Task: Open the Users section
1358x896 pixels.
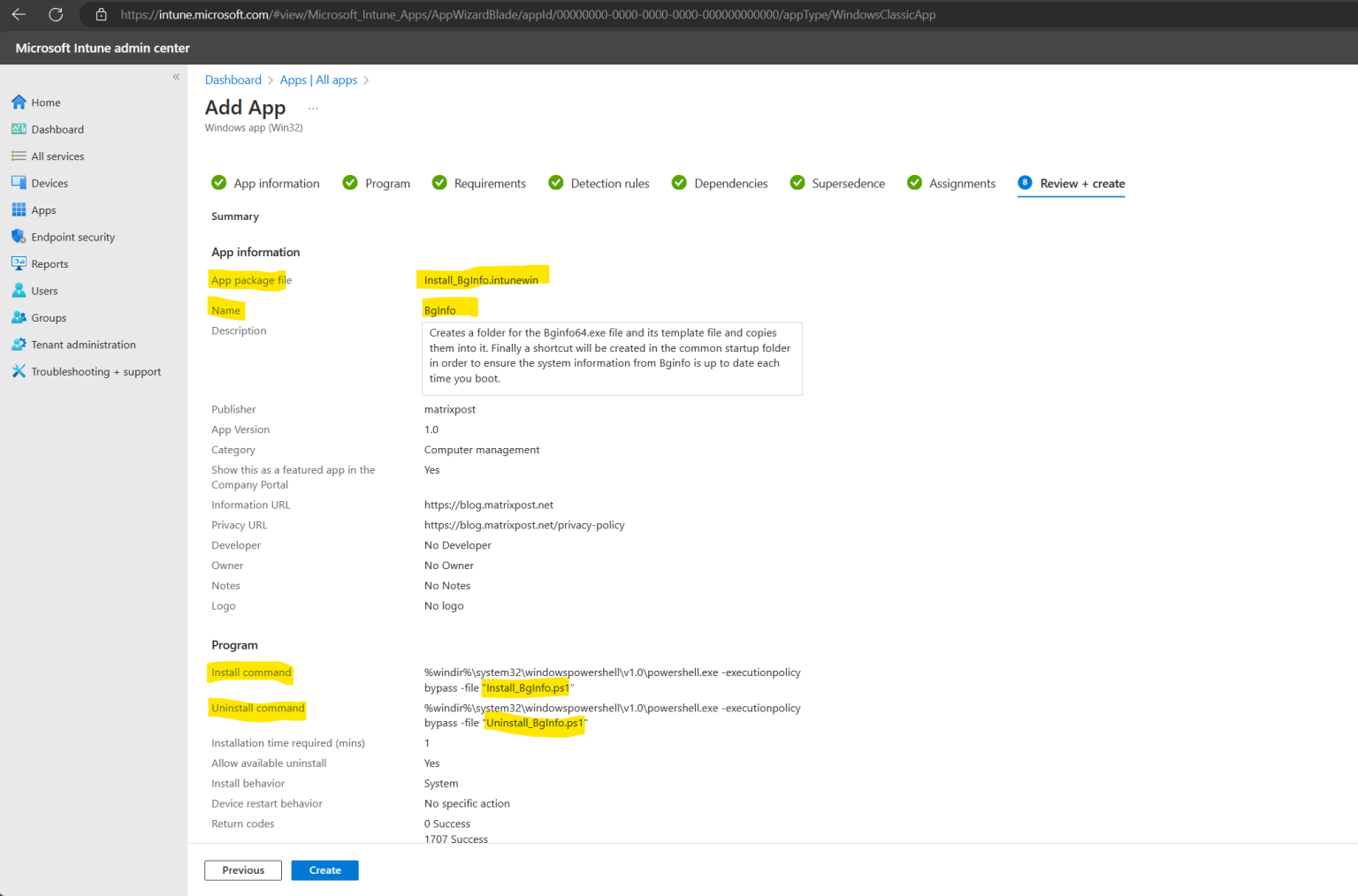Action: click(42, 290)
